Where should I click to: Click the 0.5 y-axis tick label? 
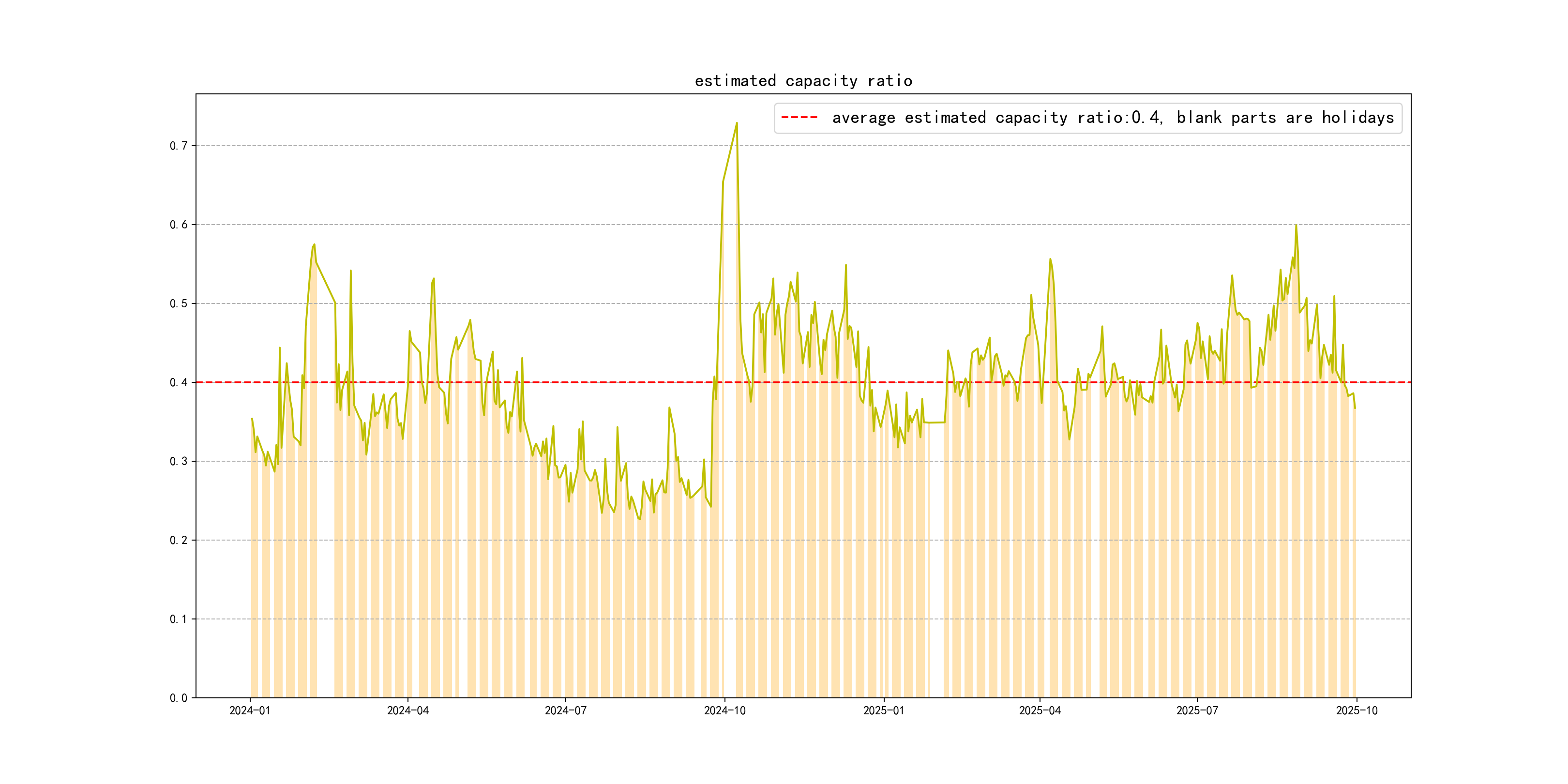[179, 304]
